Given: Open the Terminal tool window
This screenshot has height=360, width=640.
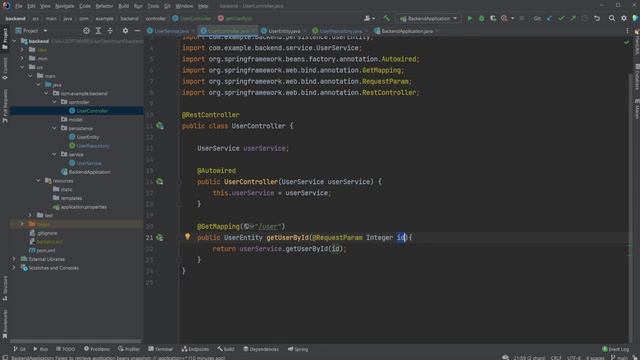Looking at the screenshot, I should coord(160,349).
